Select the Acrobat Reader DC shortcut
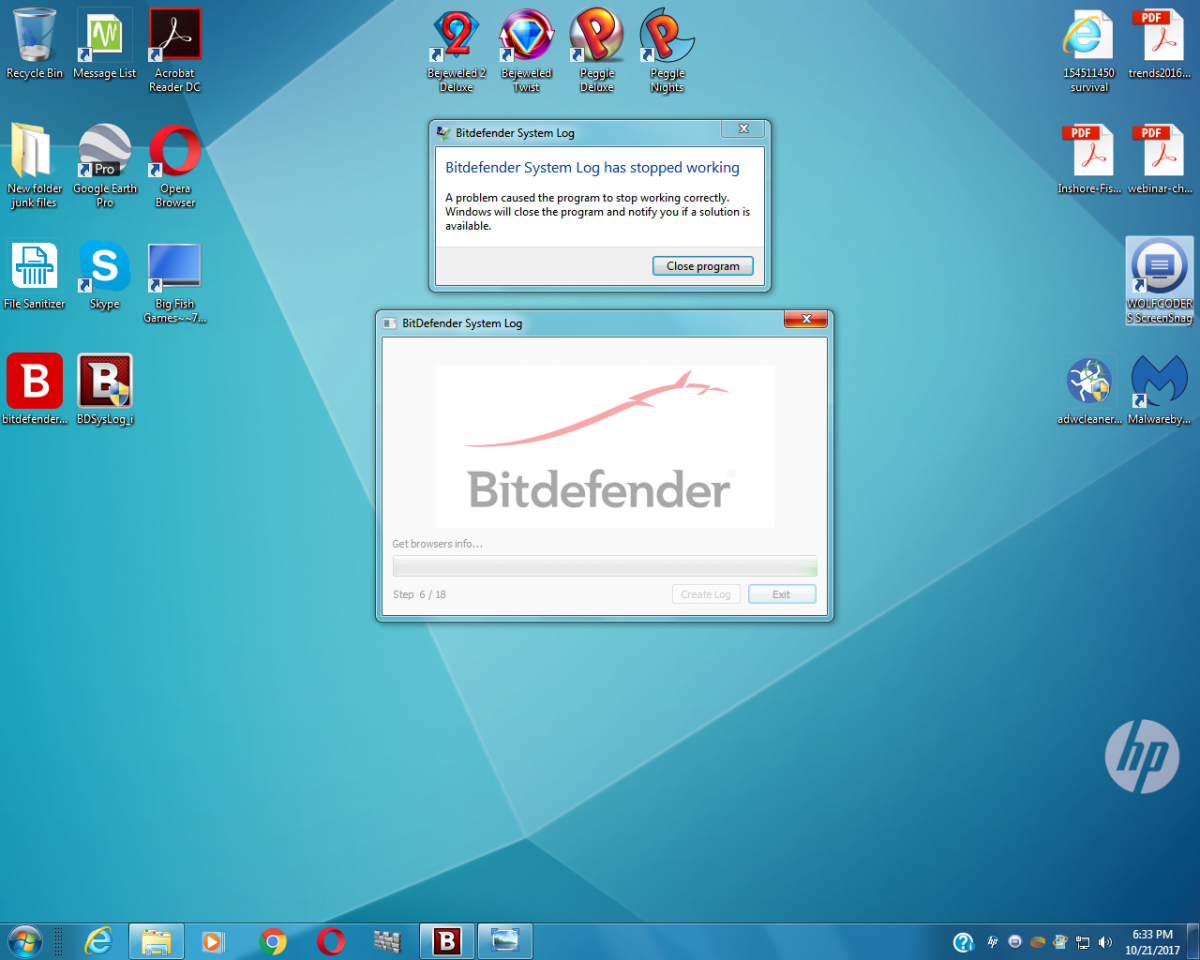The image size is (1200, 960). pyautogui.click(x=175, y=50)
